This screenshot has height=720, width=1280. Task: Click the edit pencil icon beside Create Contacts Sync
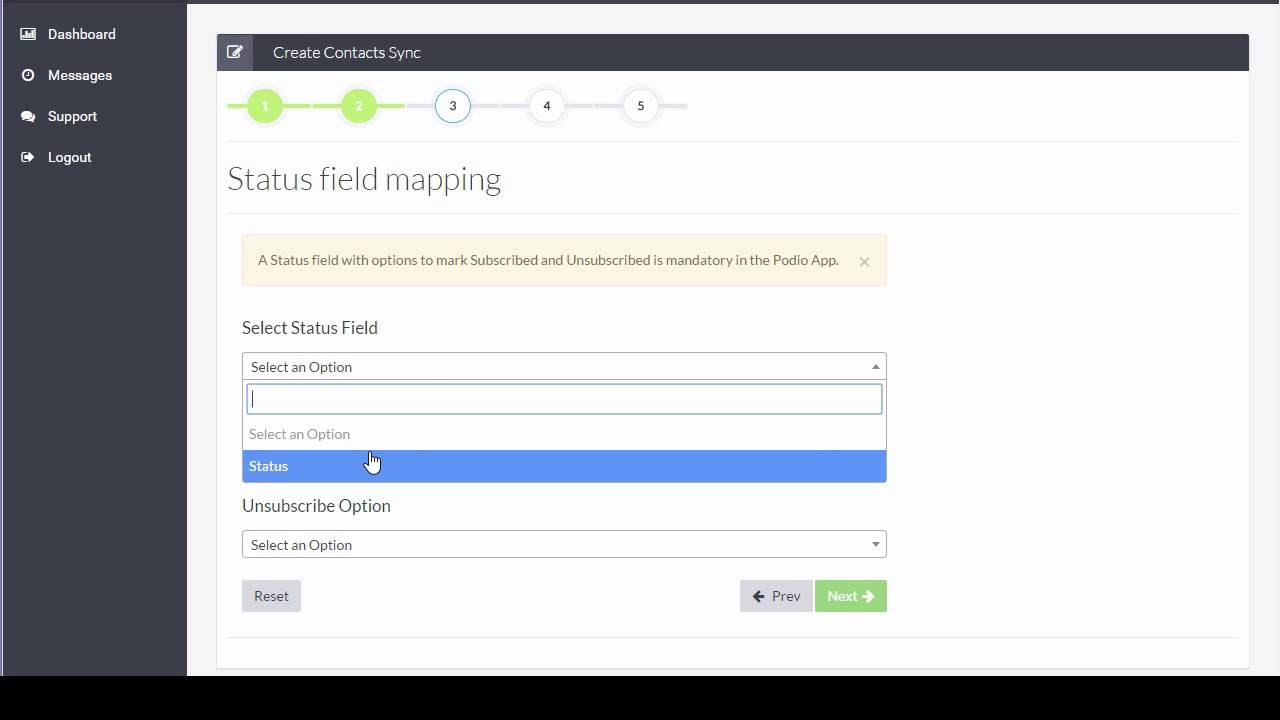[x=235, y=53]
